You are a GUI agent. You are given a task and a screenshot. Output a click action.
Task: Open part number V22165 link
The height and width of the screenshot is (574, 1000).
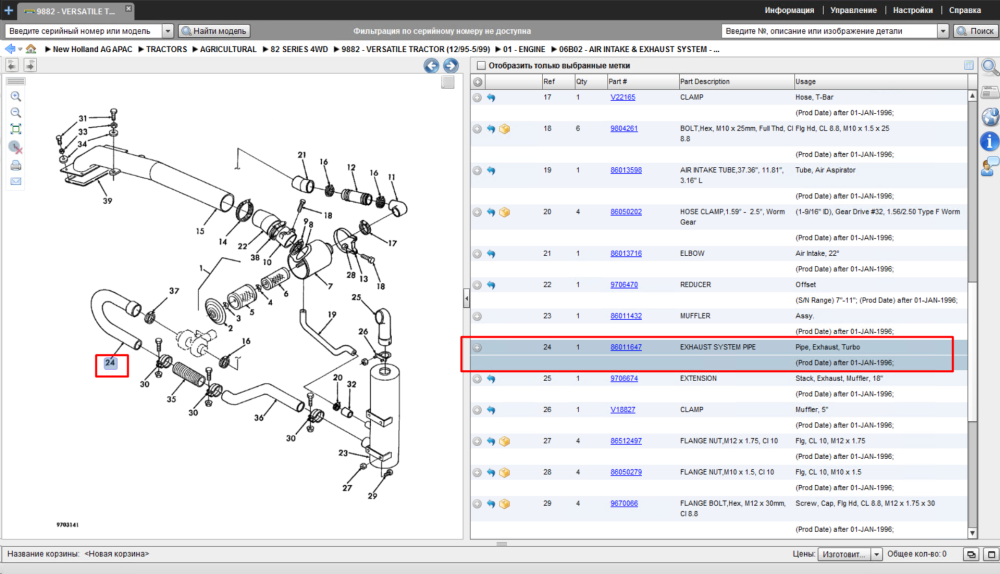(622, 98)
